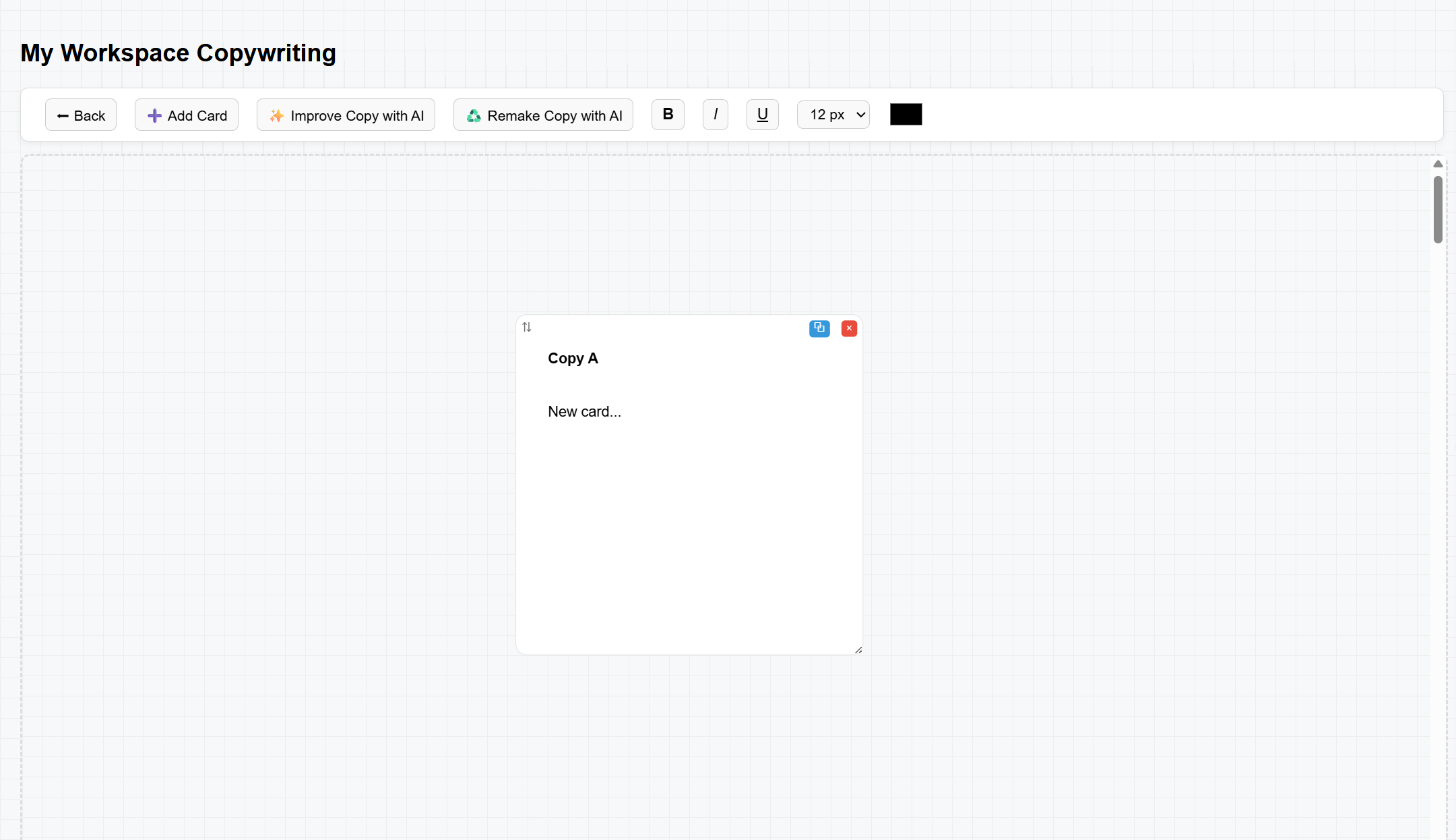Duplicate the Copy A card via blue icon

coord(819,328)
